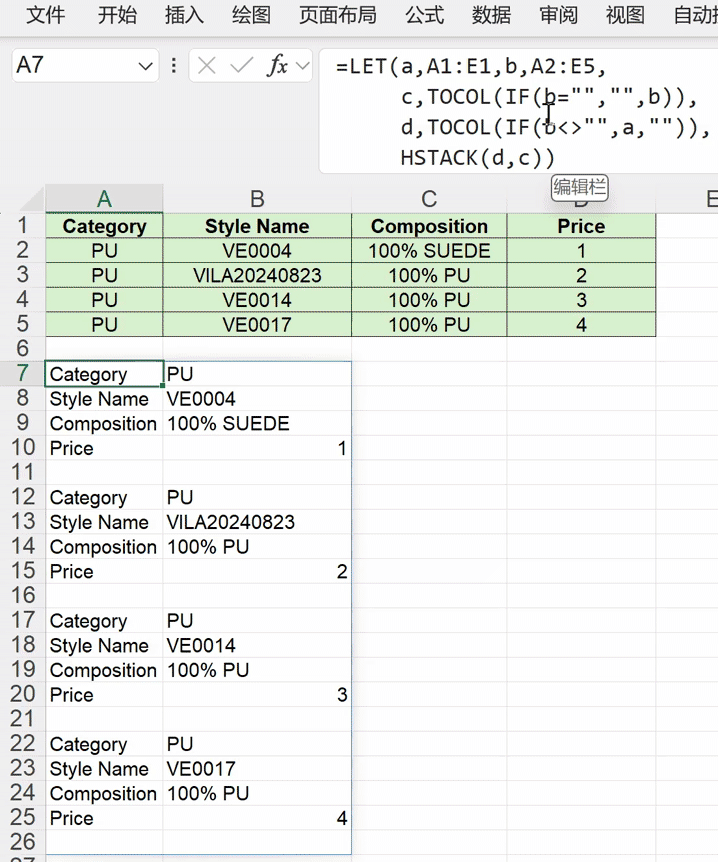Confirm formula with the checkmark icon
Image resolution: width=718 pixels, height=862 pixels.
click(241, 66)
